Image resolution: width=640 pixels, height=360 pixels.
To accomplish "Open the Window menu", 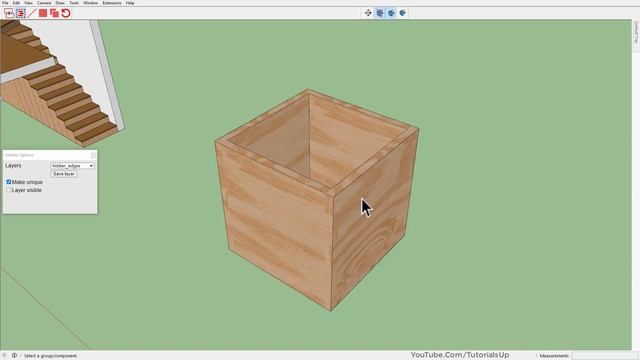I will [91, 3].
